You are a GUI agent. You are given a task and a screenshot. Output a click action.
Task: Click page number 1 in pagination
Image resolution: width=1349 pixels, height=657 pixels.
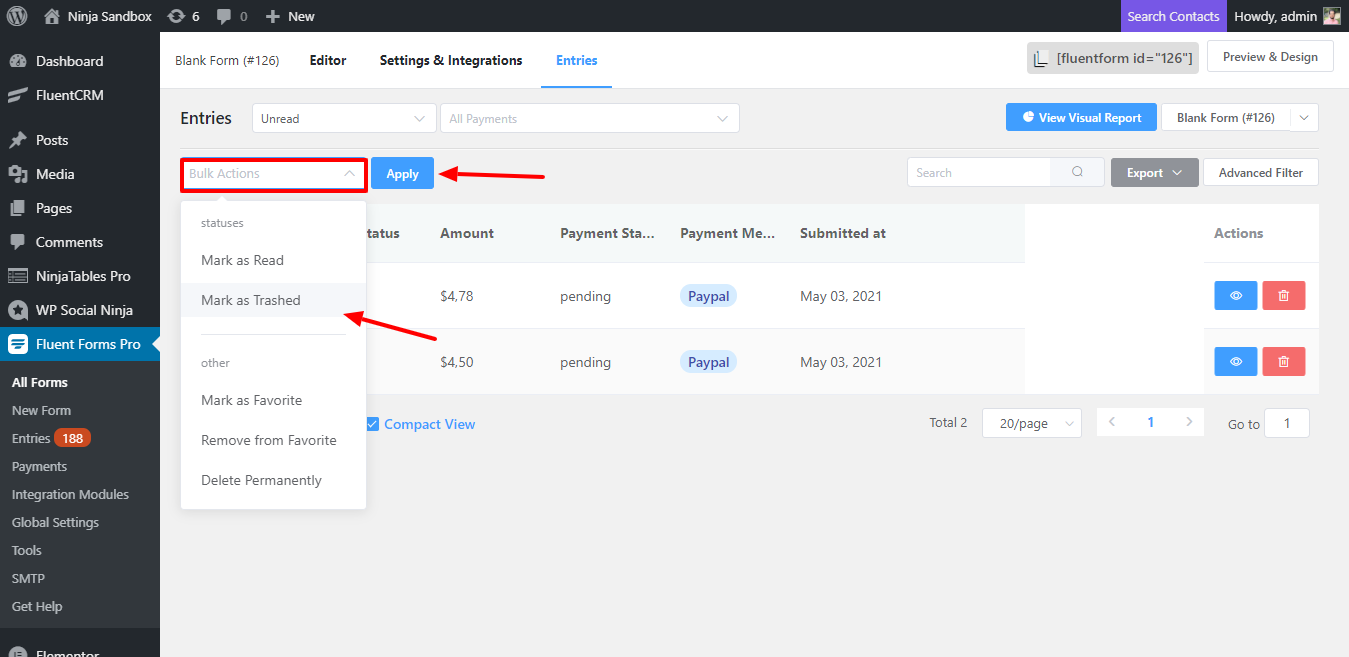(1150, 422)
